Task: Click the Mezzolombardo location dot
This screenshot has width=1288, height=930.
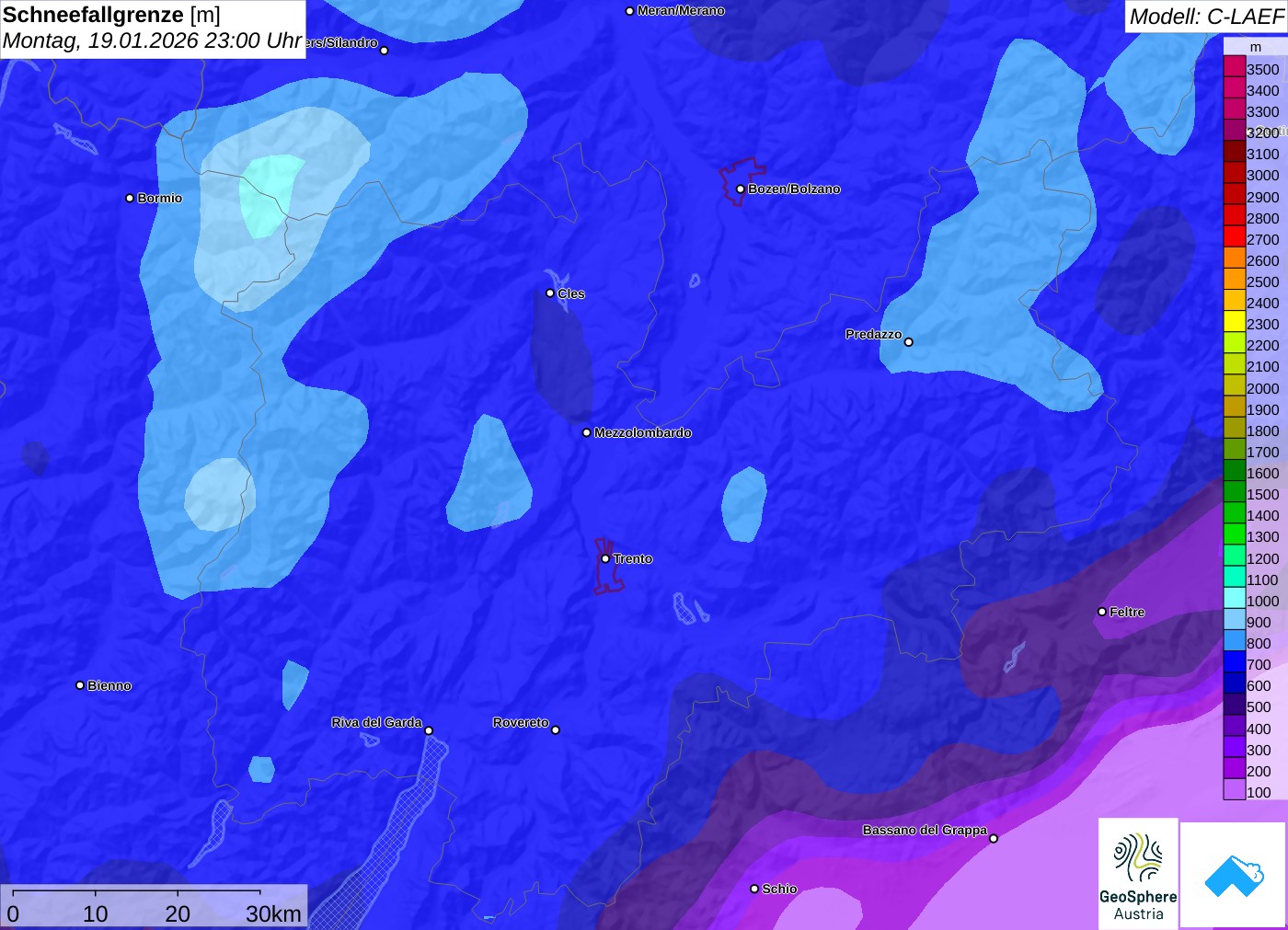Action: tap(587, 432)
